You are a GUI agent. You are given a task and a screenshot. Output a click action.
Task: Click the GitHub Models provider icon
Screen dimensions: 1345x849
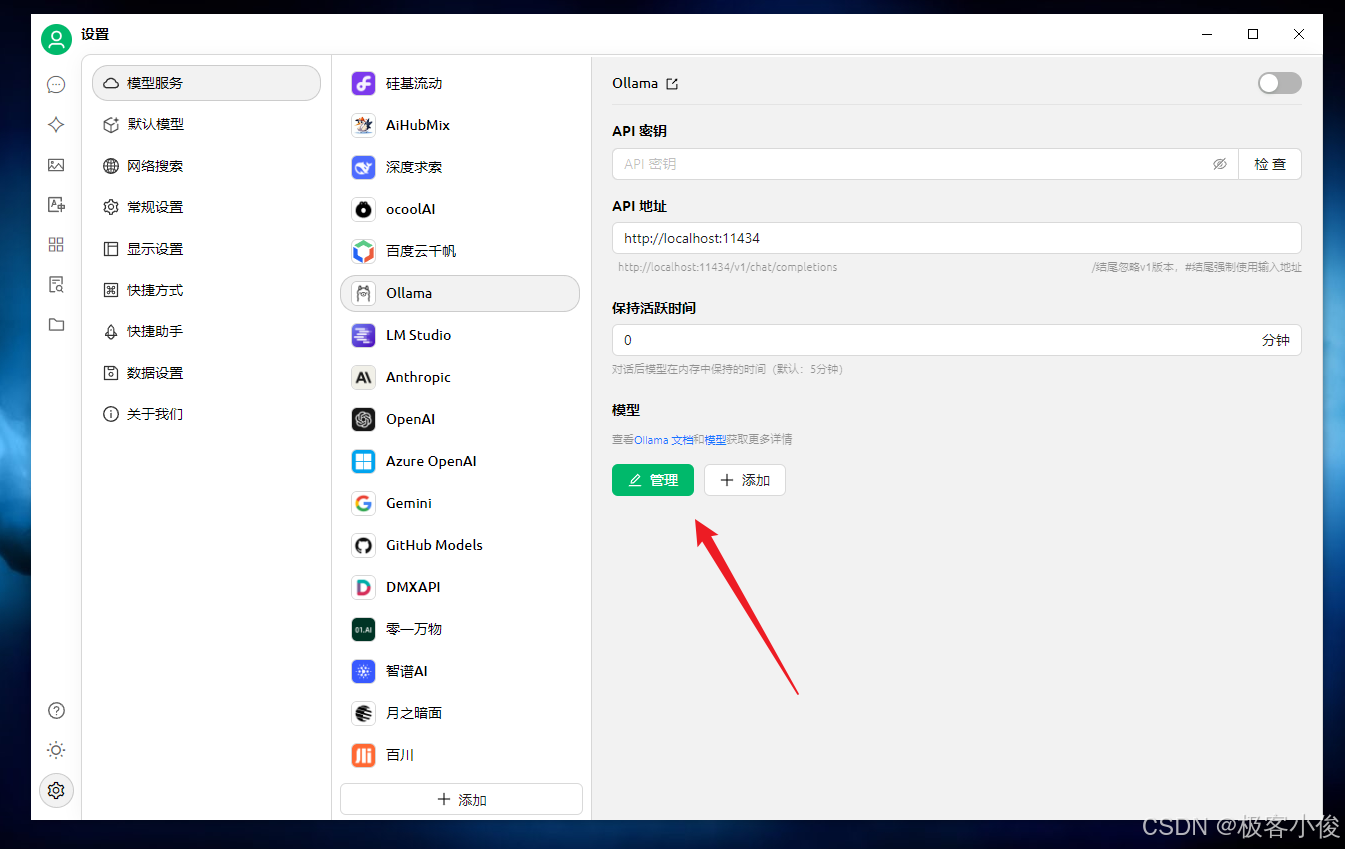point(364,546)
